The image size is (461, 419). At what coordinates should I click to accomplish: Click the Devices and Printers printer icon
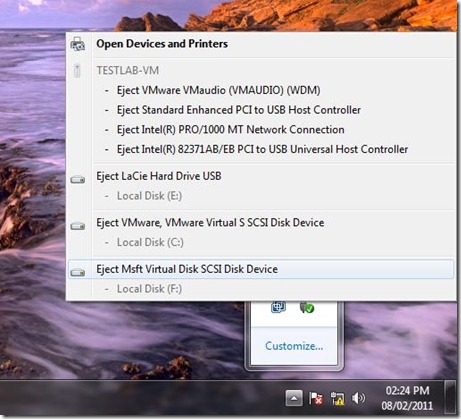coord(78,44)
